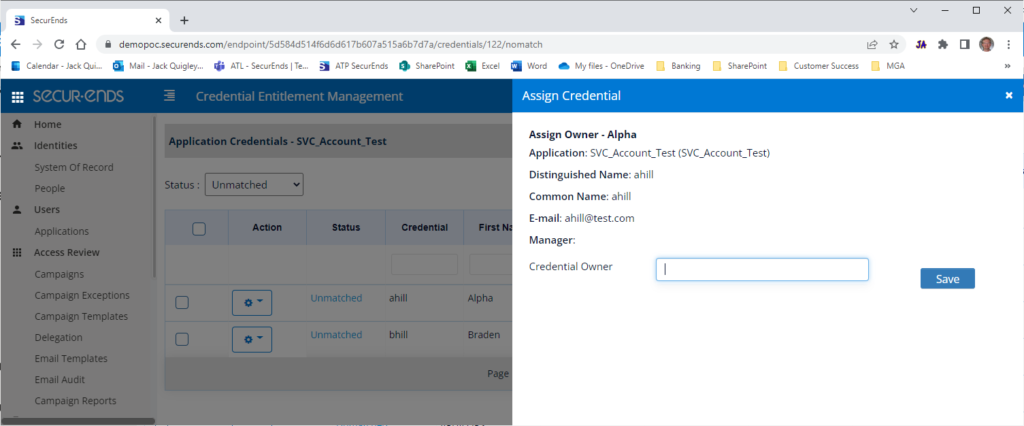Click the browser back arrow
The image size is (1024, 426).
click(16, 44)
